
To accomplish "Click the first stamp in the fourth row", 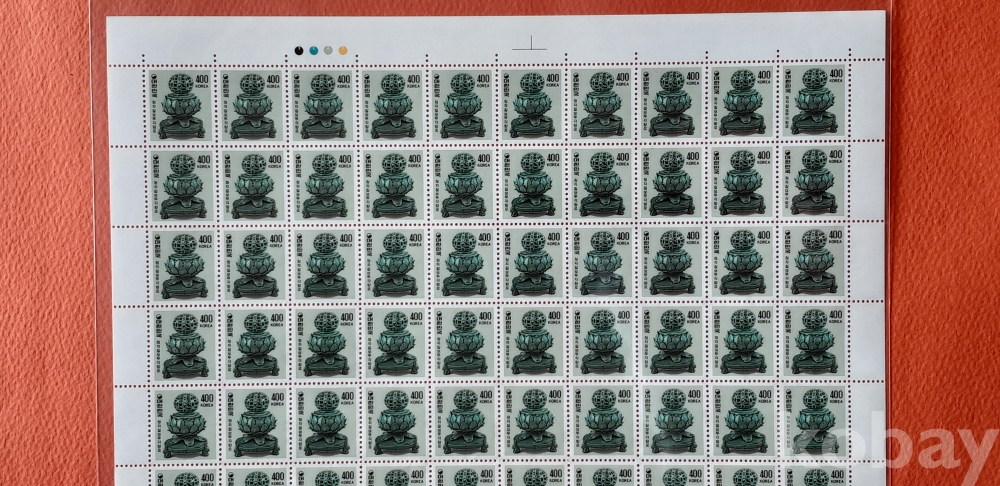I will [182, 345].
